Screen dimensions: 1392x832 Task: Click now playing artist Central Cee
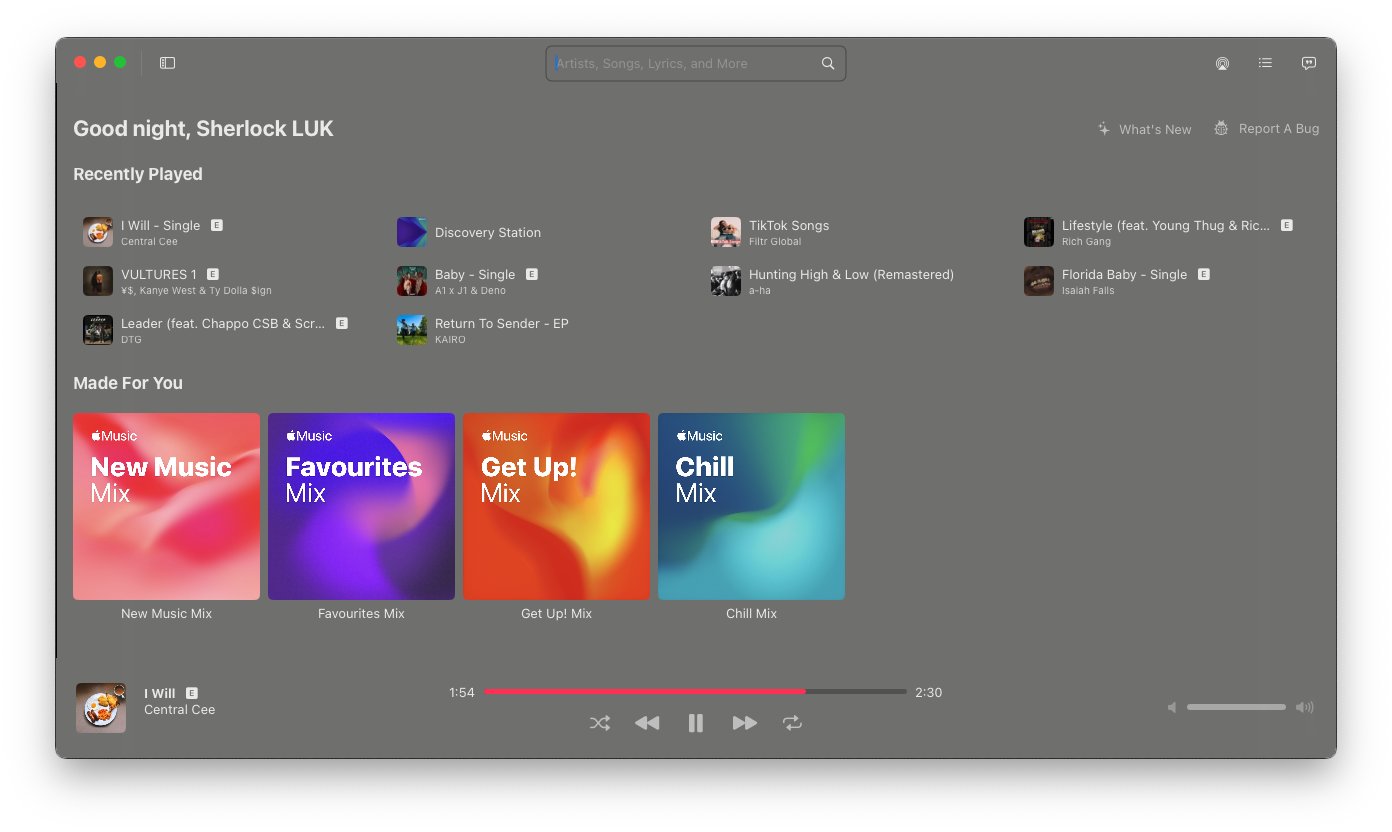179,710
